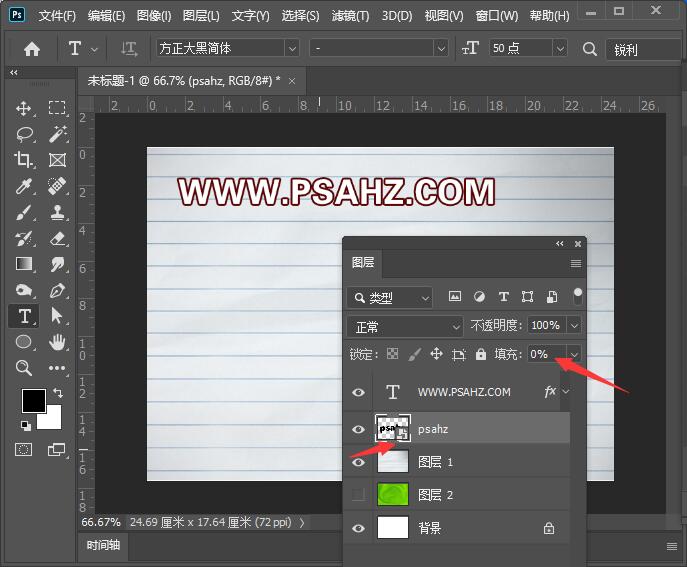This screenshot has width=687, height=567.
Task: Select the Lasso tool
Action: coord(25,134)
